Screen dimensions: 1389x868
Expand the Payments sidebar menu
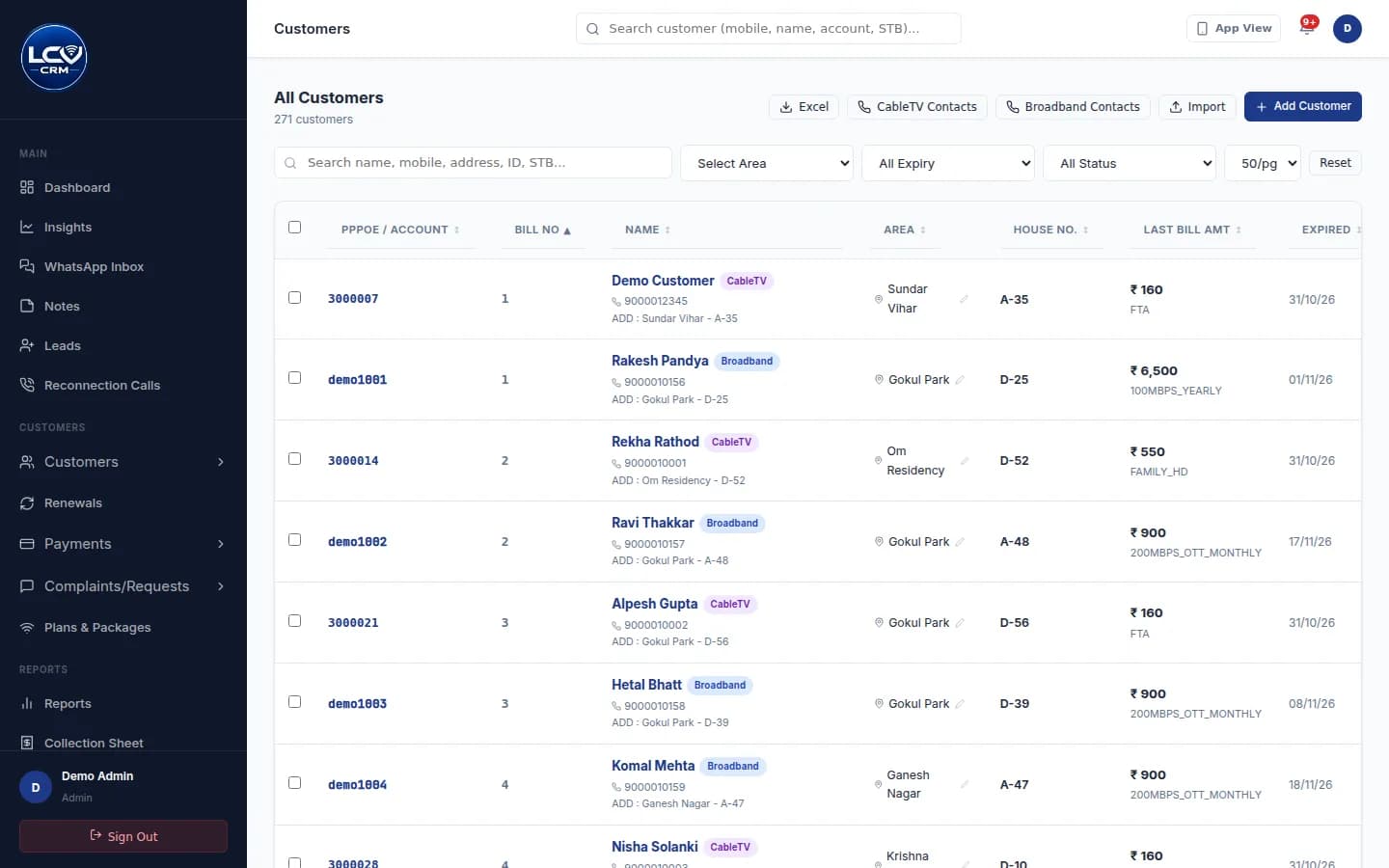tap(123, 544)
